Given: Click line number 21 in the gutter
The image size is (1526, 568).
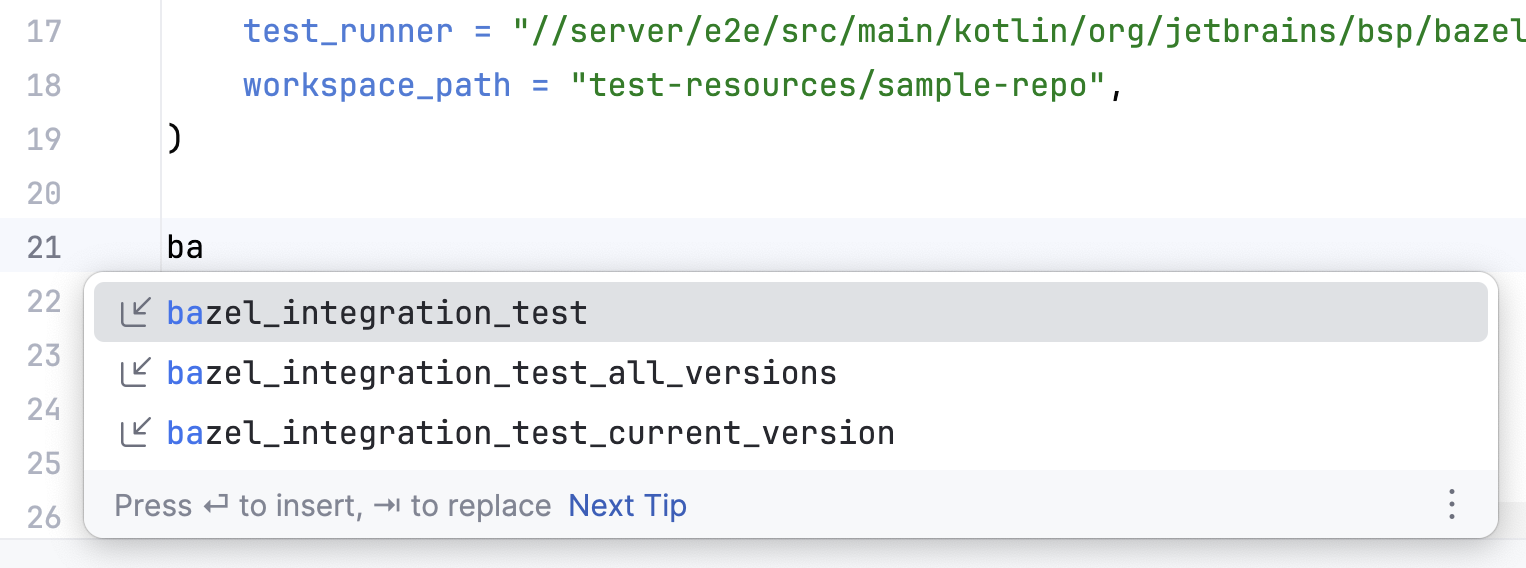Looking at the screenshot, I should [45, 247].
